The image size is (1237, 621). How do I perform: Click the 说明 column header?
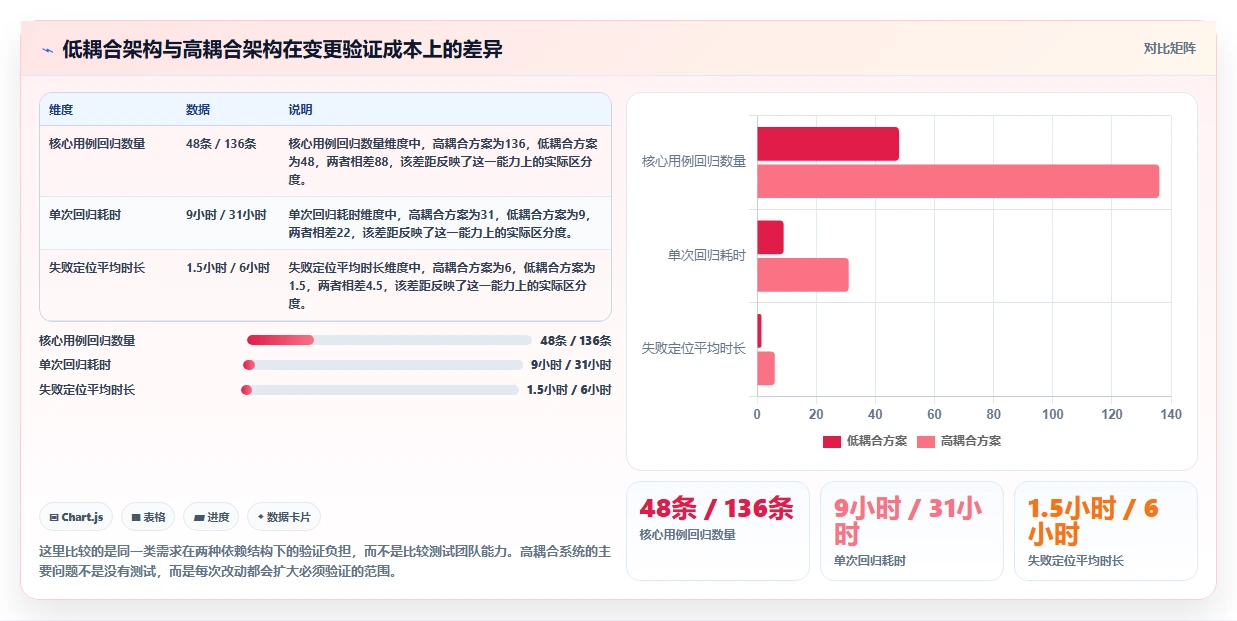coord(301,110)
